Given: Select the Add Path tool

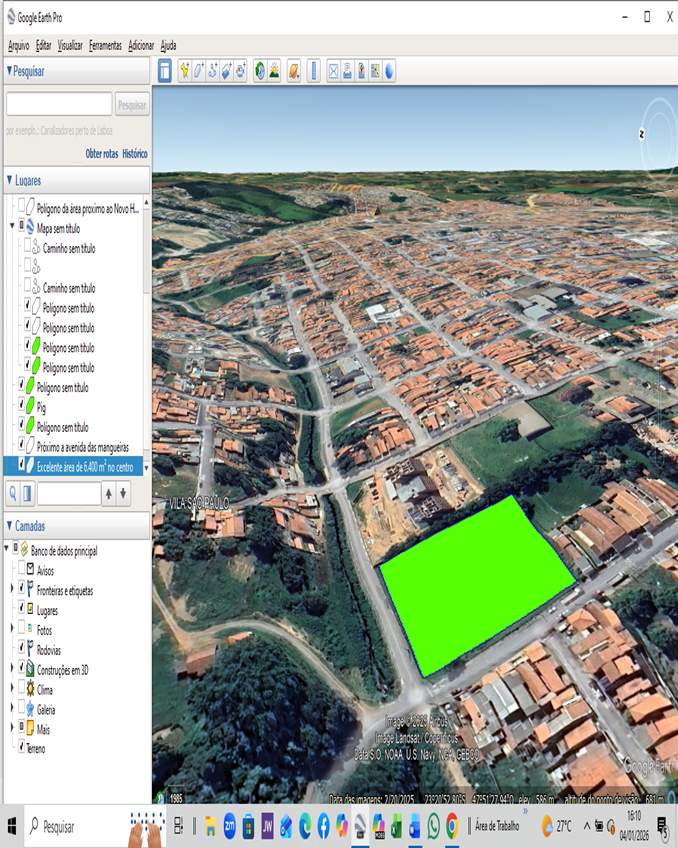Looking at the screenshot, I should [213, 71].
